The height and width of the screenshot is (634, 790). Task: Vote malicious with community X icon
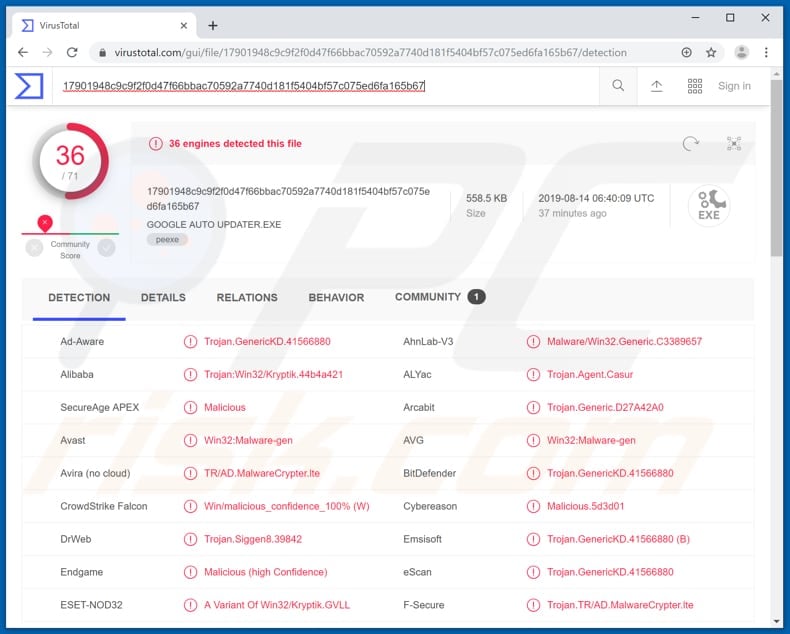tap(34, 247)
